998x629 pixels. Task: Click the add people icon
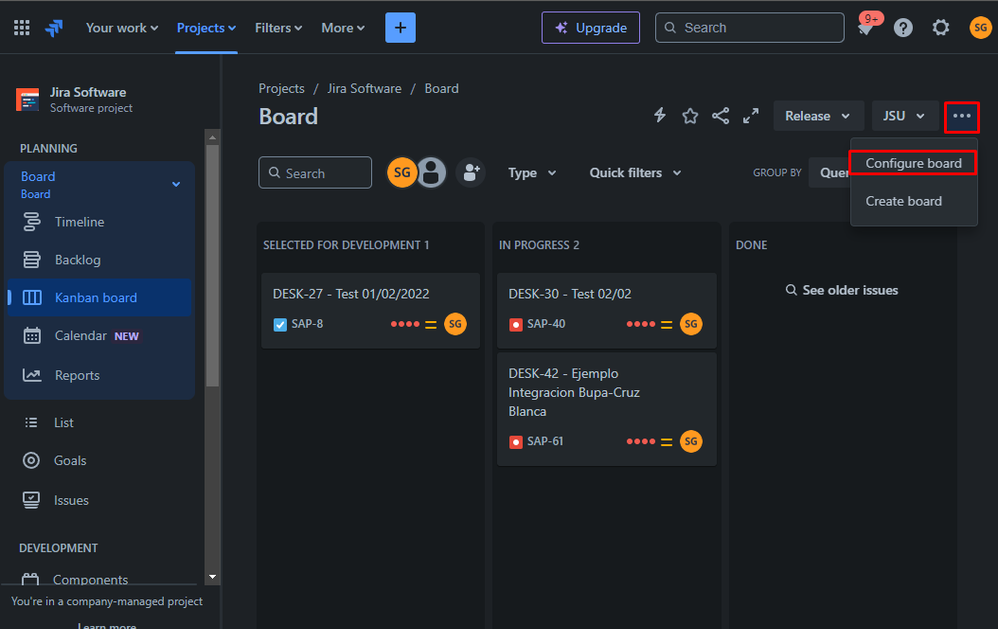click(471, 173)
